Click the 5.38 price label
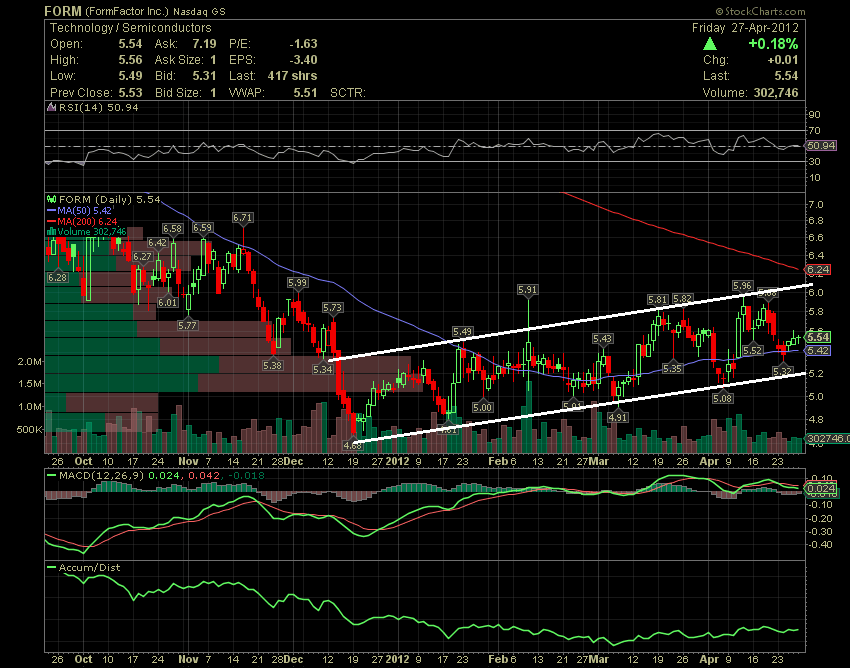Screen dimensions: 850x668 click(x=272, y=365)
